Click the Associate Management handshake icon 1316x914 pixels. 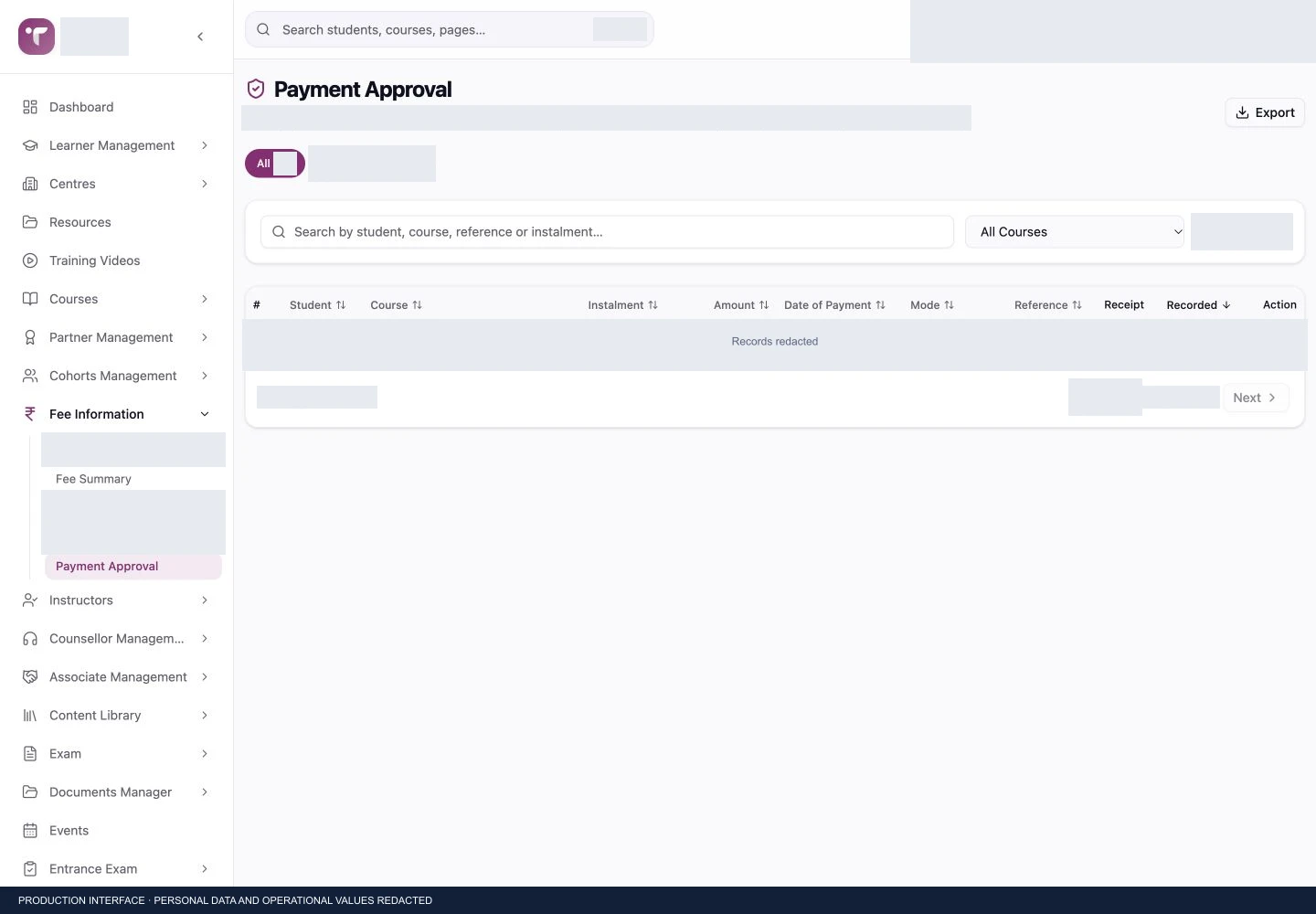(x=30, y=677)
